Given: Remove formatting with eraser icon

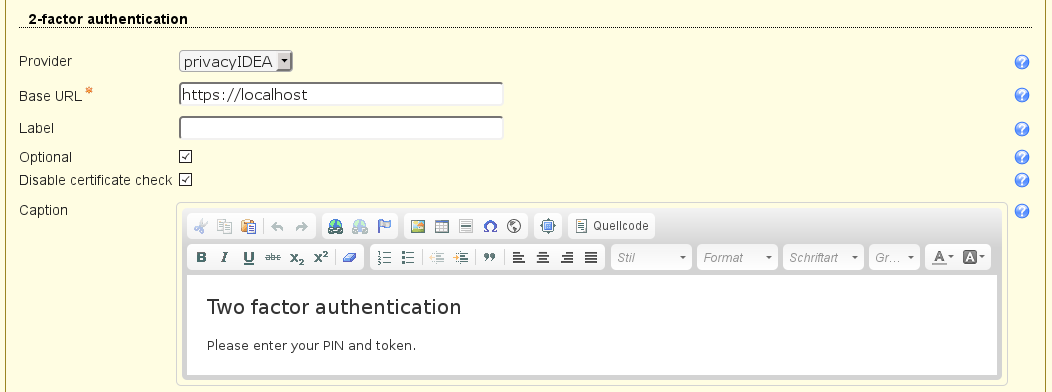Looking at the screenshot, I should pos(349,257).
